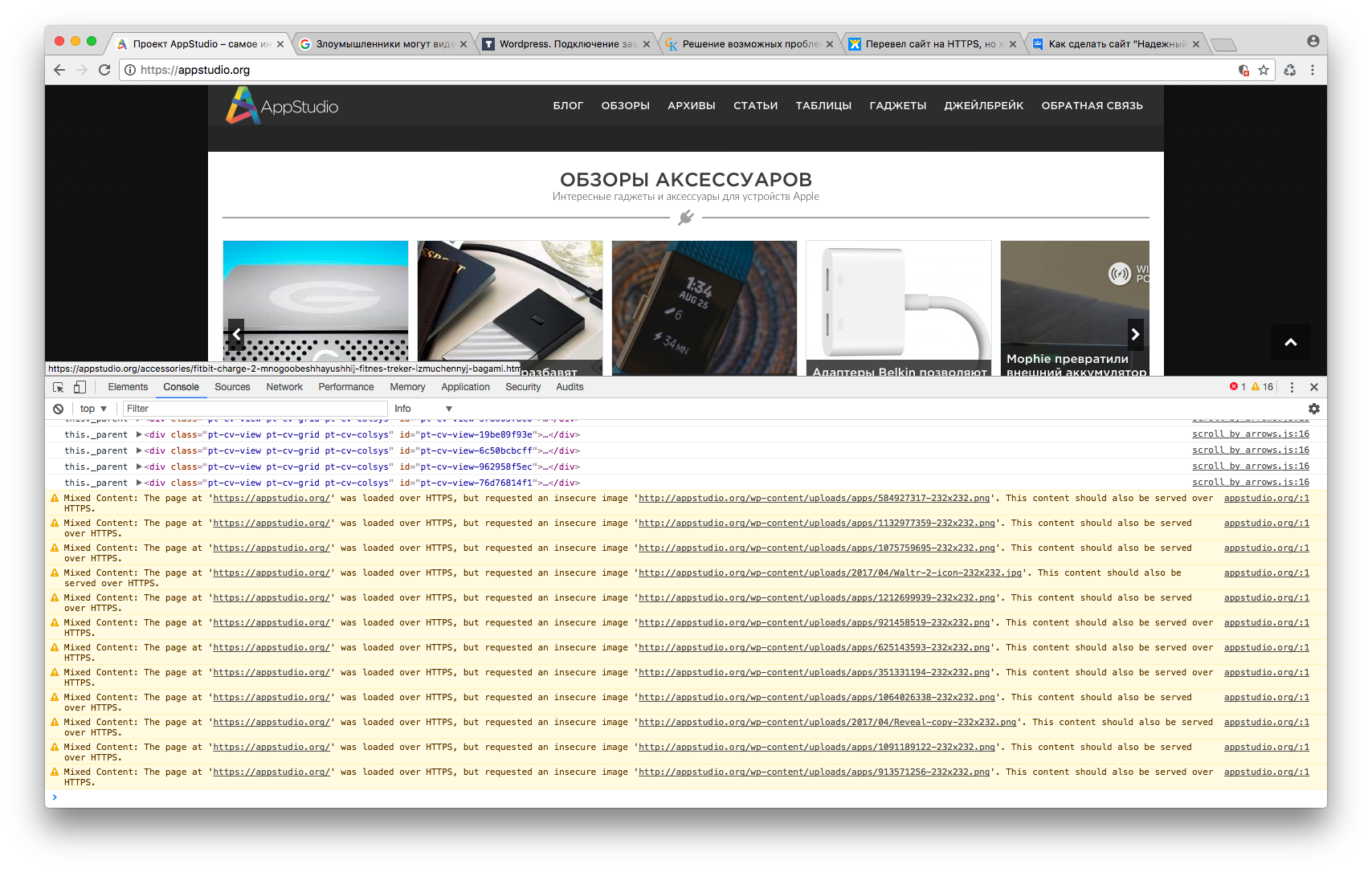Image resolution: width=1372 pixels, height=872 pixels.
Task: Reload the page
Action: (x=104, y=70)
